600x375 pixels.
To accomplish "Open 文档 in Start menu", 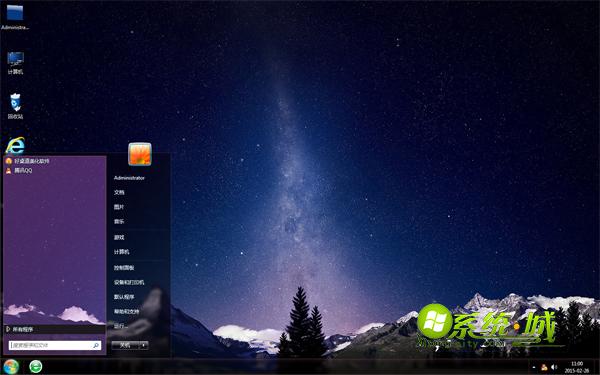I will [x=119, y=192].
